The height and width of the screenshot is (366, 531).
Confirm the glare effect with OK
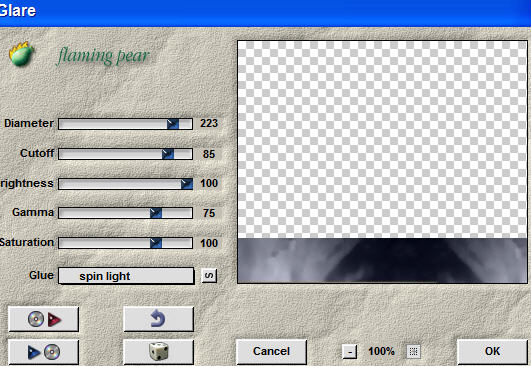(493, 351)
